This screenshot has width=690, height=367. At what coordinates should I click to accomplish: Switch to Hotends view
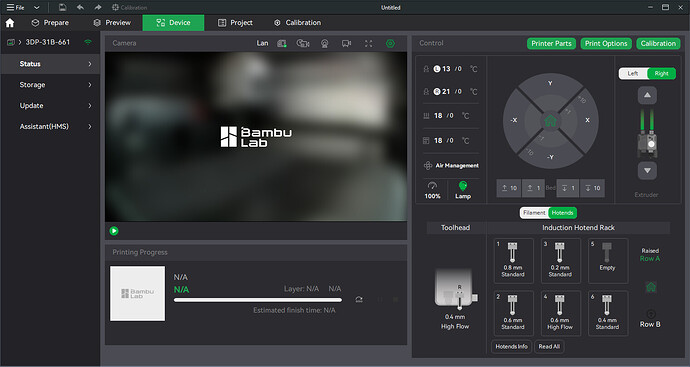pyautogui.click(x=562, y=213)
